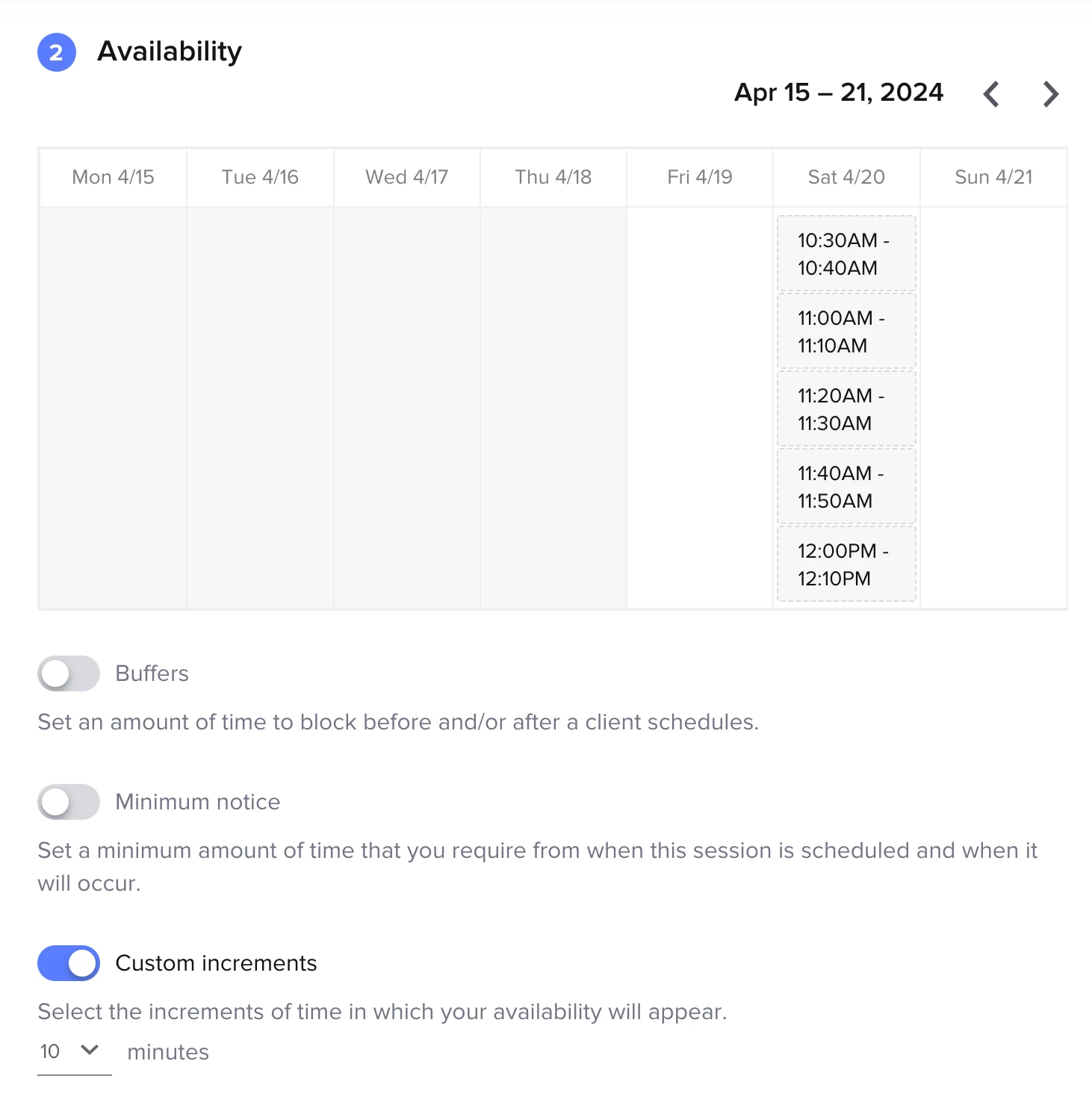Click the empty Sun 4/21 availability column
Image resolution: width=1092 pixels, height=1111 pixels.
[993, 407]
